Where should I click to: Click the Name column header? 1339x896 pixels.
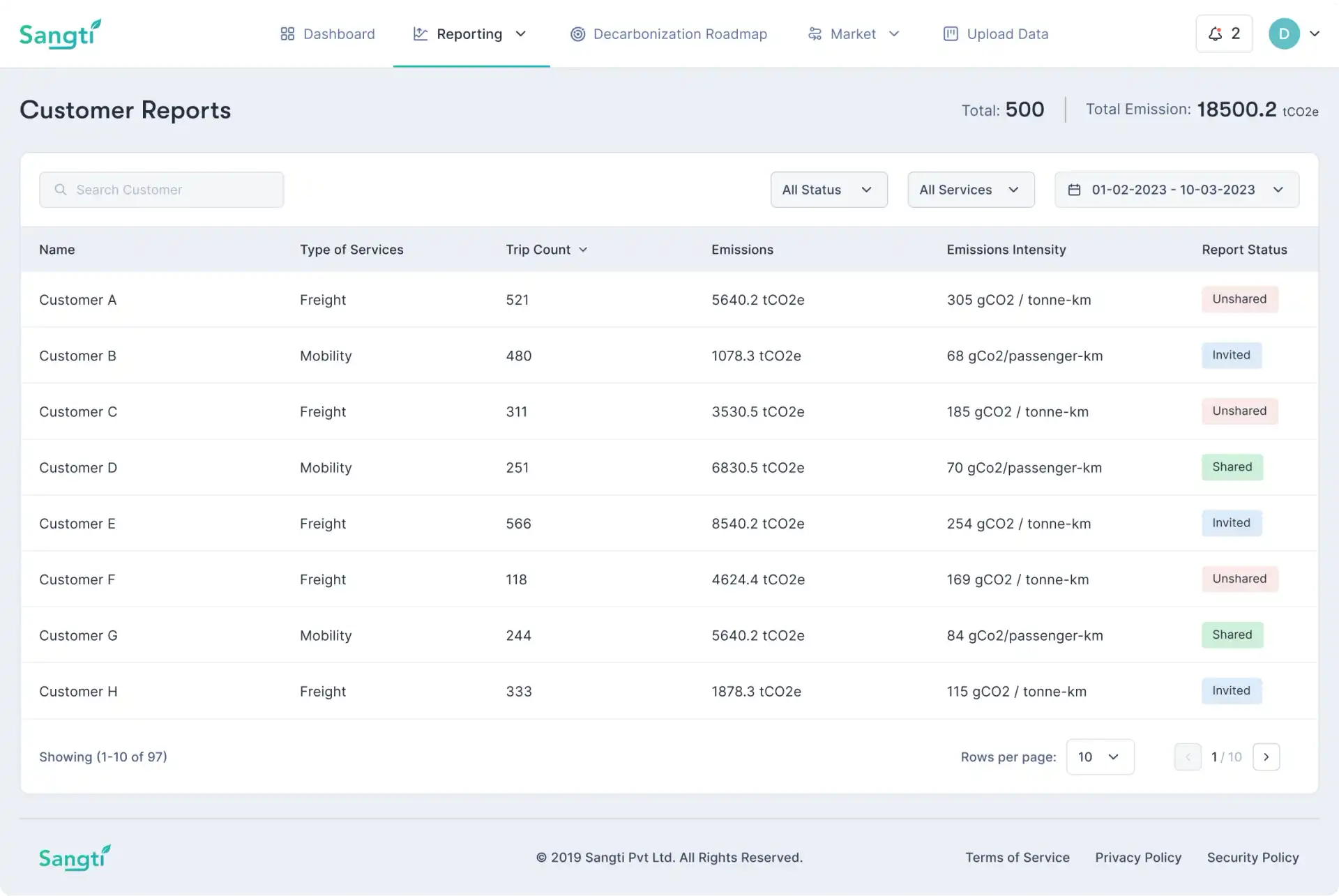tap(57, 250)
